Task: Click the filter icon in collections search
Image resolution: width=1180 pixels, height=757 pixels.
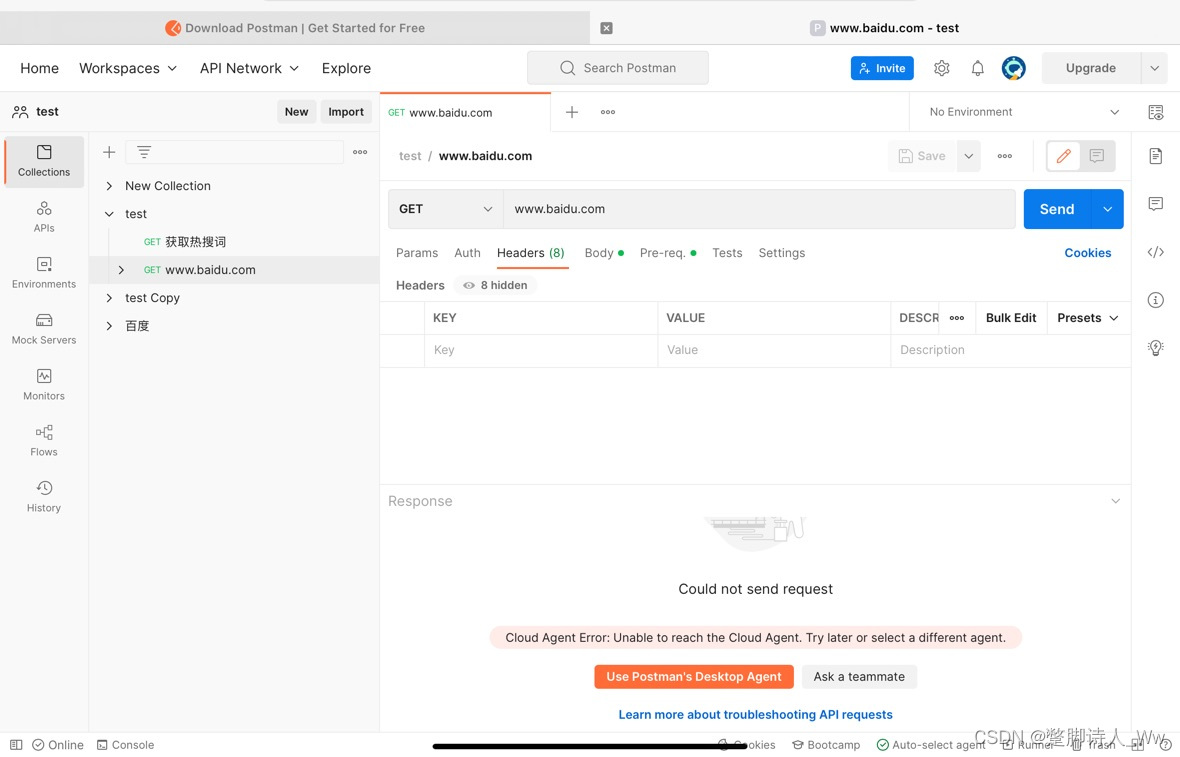Action: (144, 152)
